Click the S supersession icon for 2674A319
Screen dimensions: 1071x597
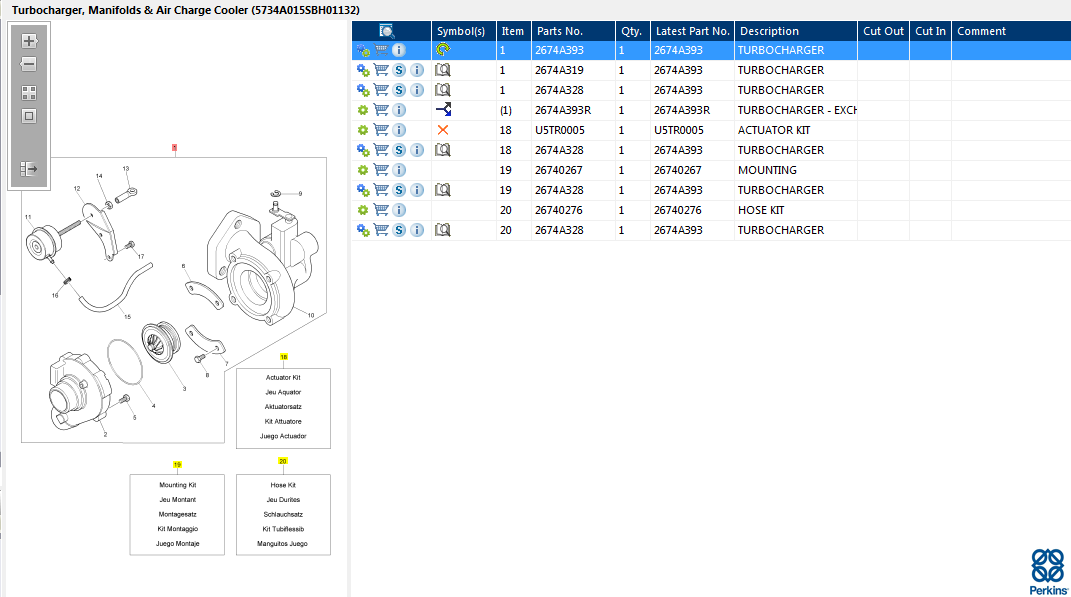[x=399, y=70]
